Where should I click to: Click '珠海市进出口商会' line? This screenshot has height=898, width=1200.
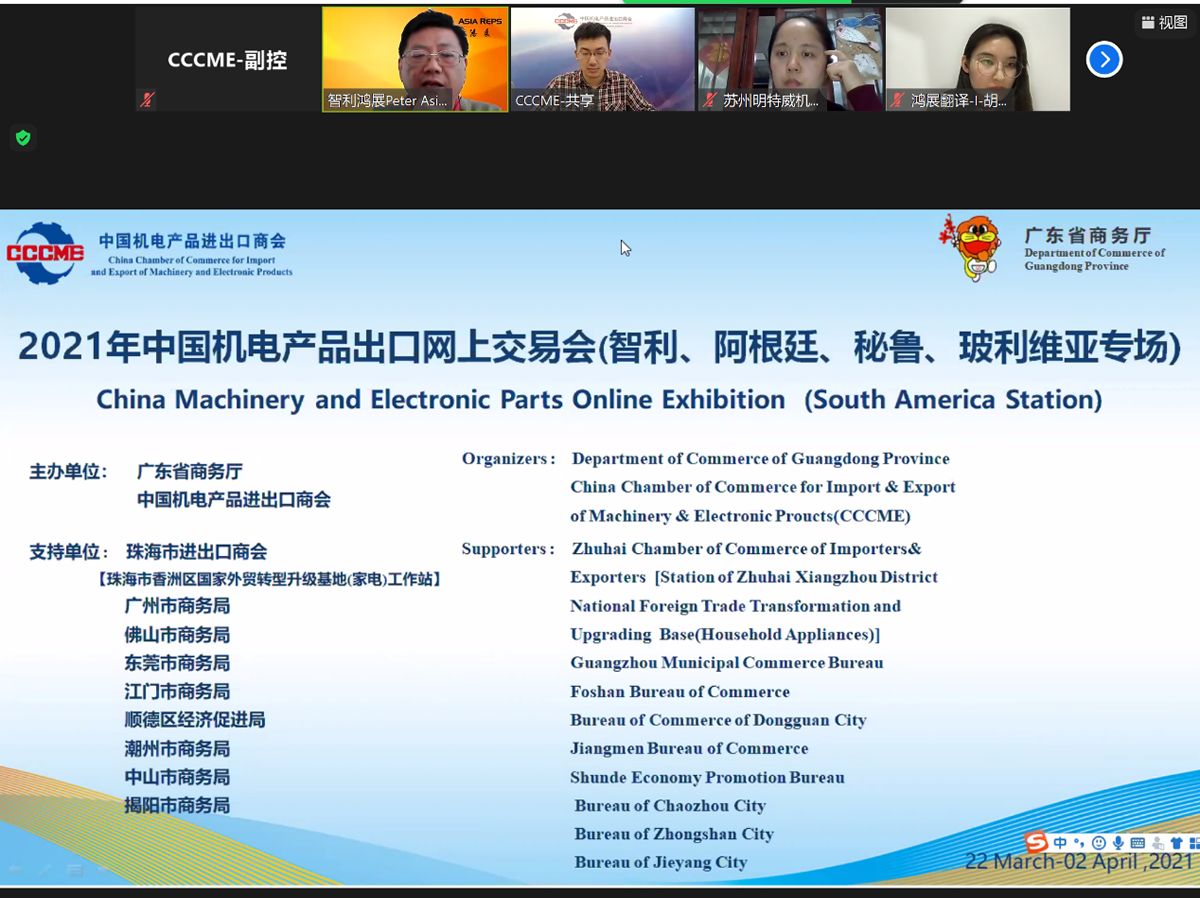click(197, 552)
